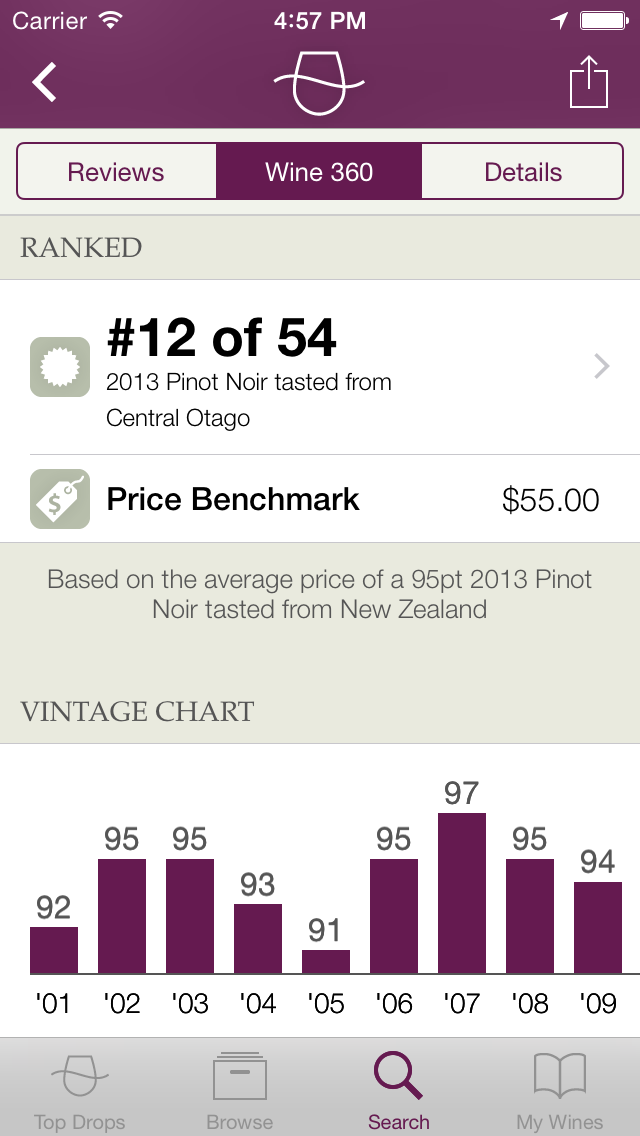The width and height of the screenshot is (640, 1136).
Task: Open the '#12 of 54' ranking row
Action: pos(300,366)
